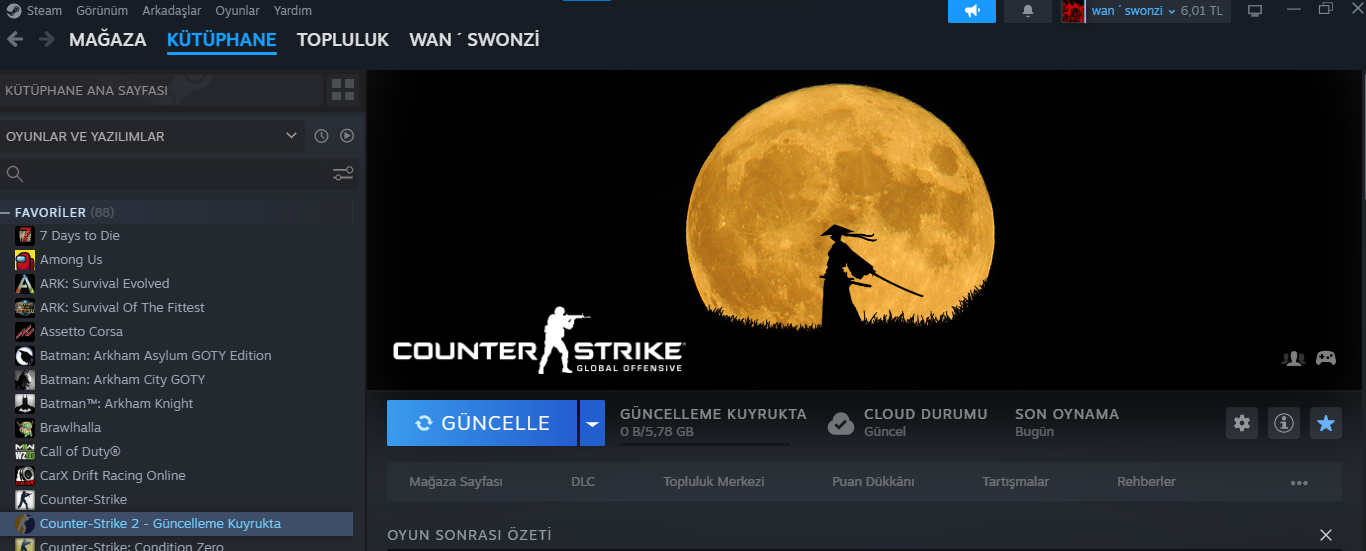Click the GÜNCELLE update button
1366x551 pixels.
click(482, 423)
